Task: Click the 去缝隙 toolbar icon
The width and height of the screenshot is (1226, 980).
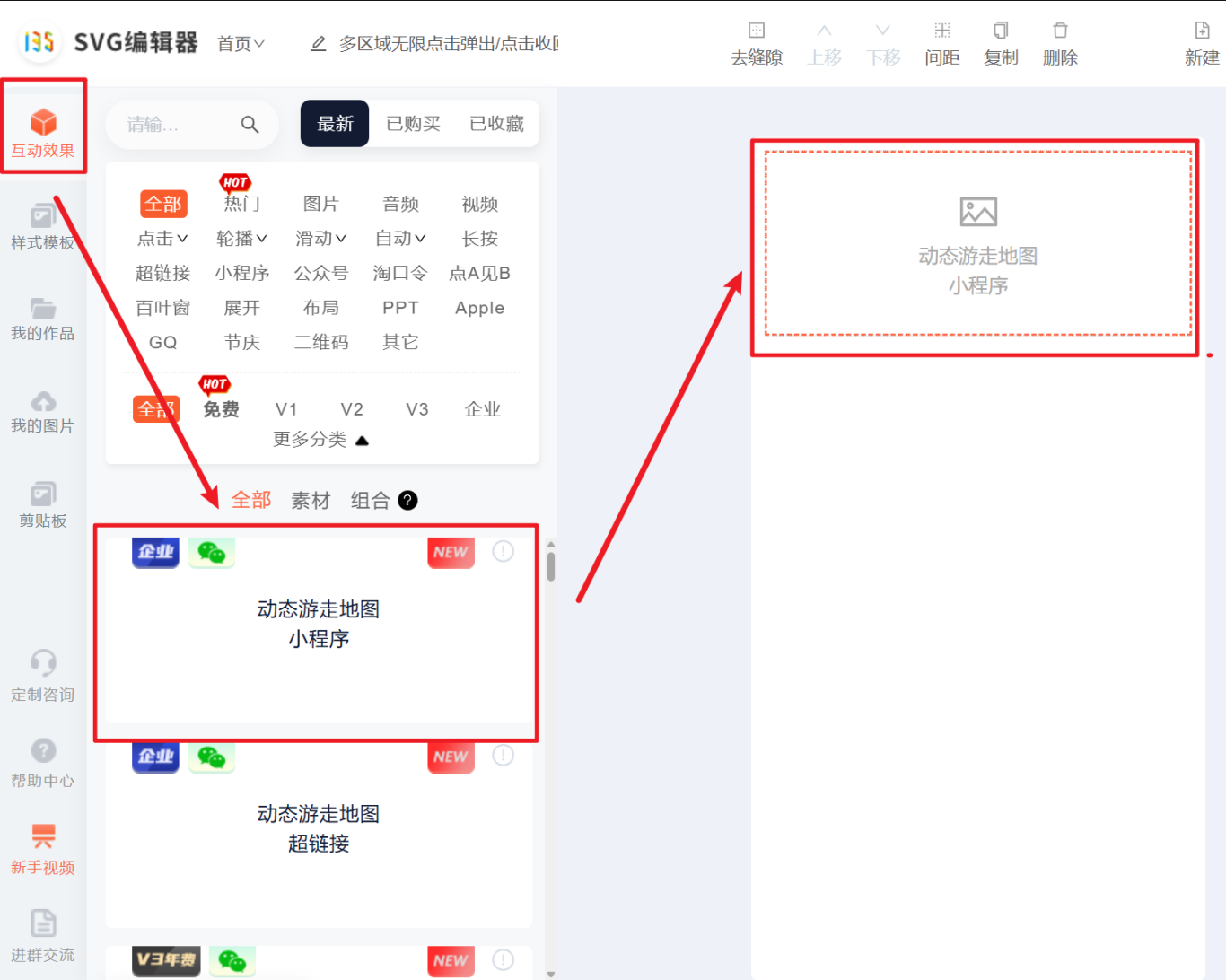Action: point(757,31)
